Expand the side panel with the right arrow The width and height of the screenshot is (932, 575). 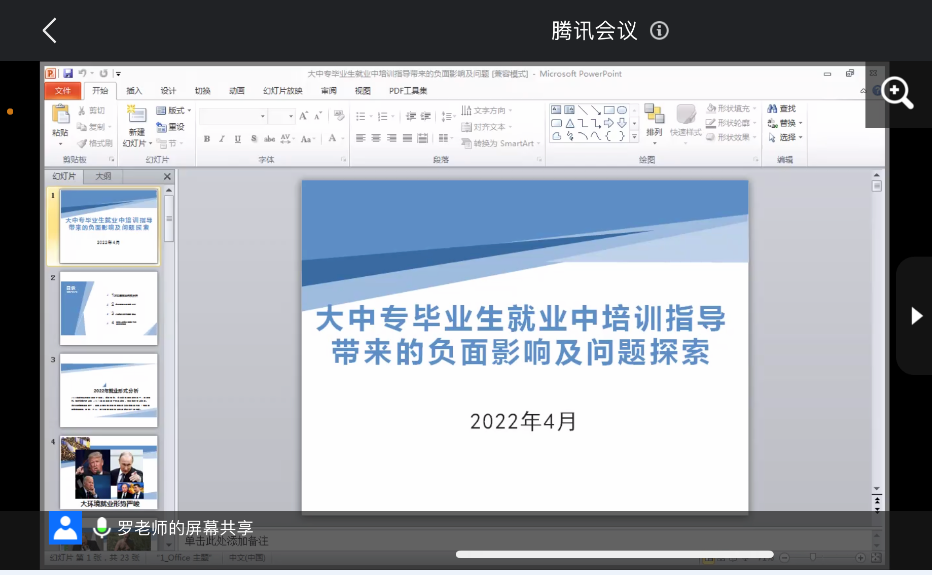click(x=917, y=316)
